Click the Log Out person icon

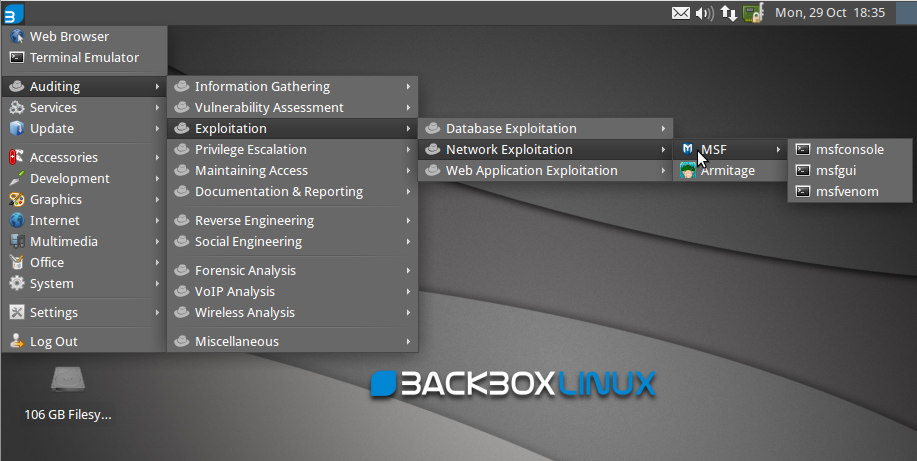click(x=17, y=341)
